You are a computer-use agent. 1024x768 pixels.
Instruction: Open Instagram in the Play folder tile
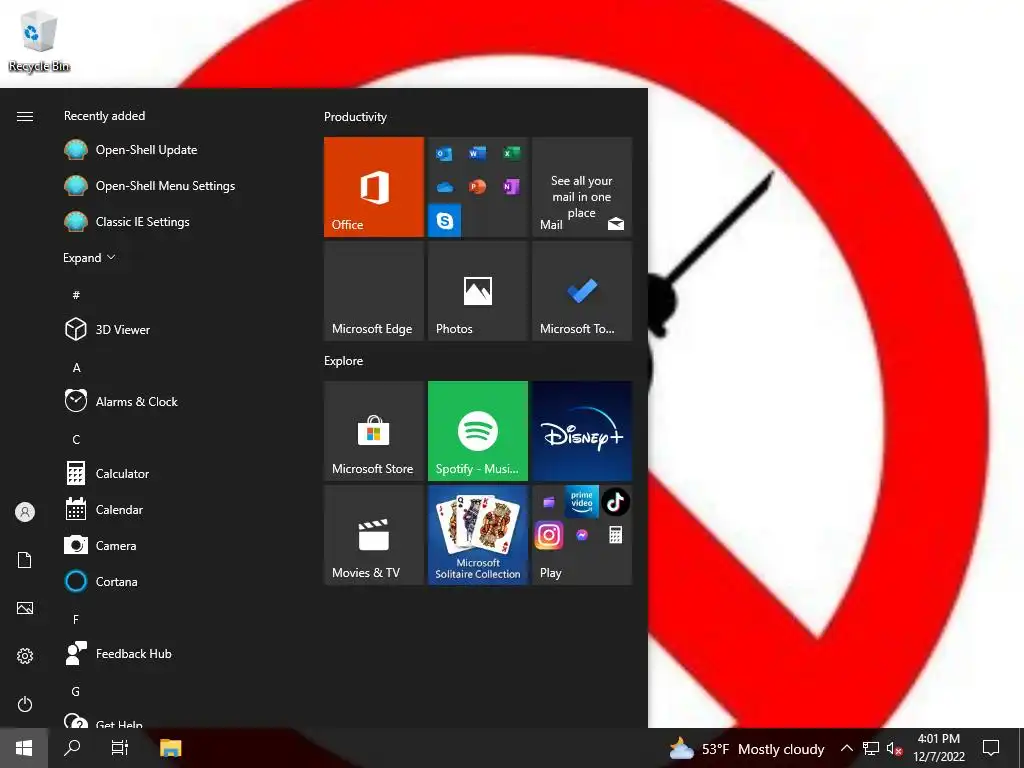tap(549, 536)
